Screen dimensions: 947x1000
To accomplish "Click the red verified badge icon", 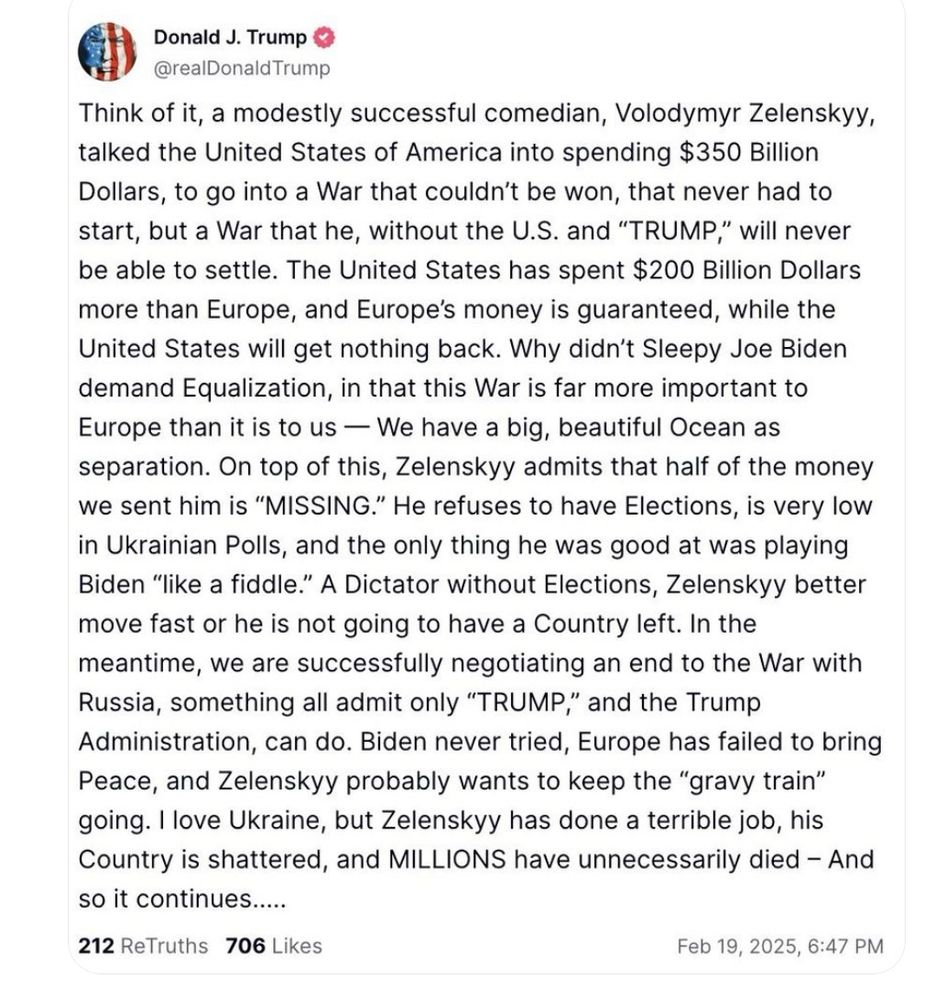I will coord(325,38).
